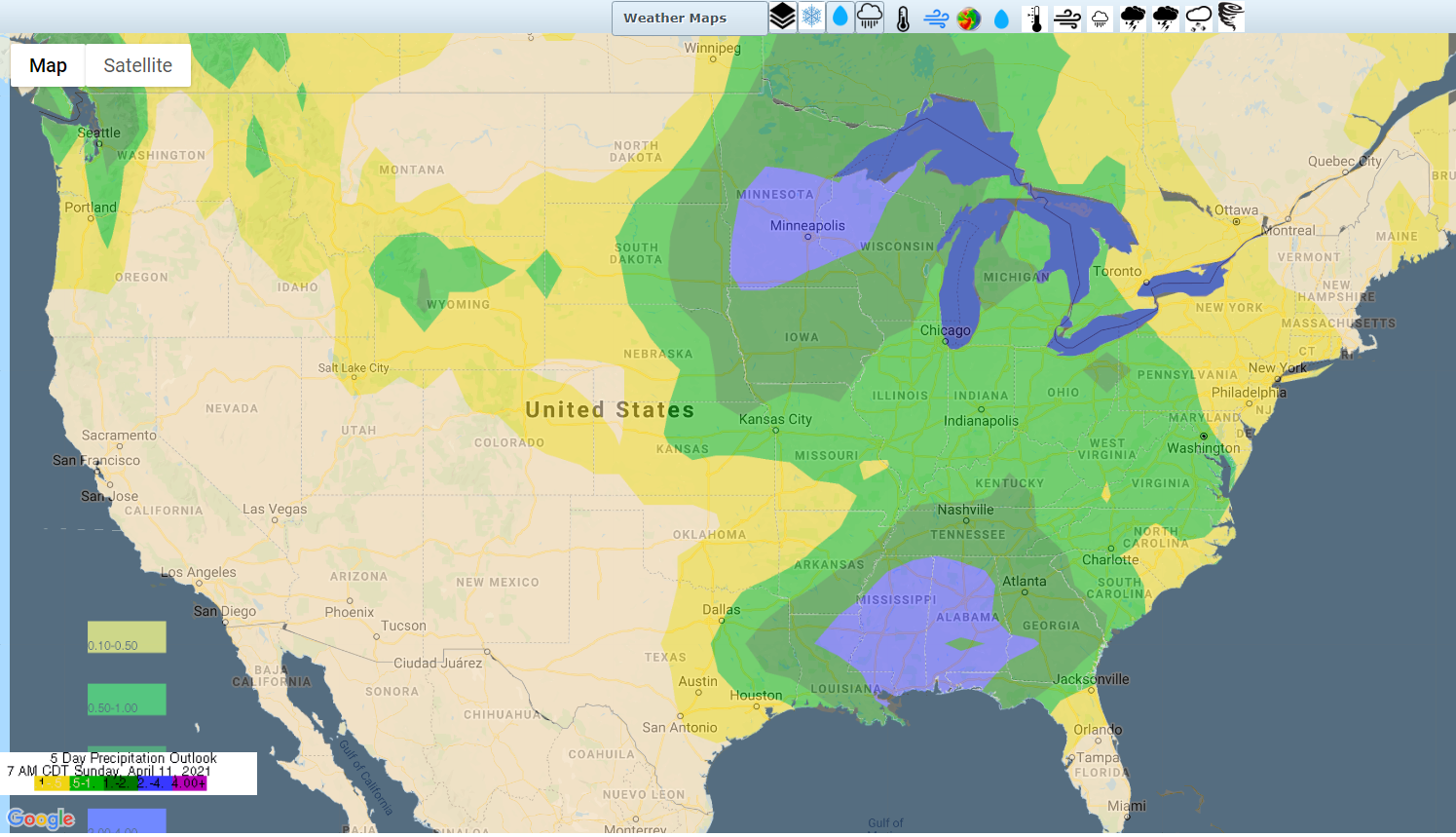Select the snowflake snow map icon
This screenshot has height=837, width=1456.
(811, 18)
